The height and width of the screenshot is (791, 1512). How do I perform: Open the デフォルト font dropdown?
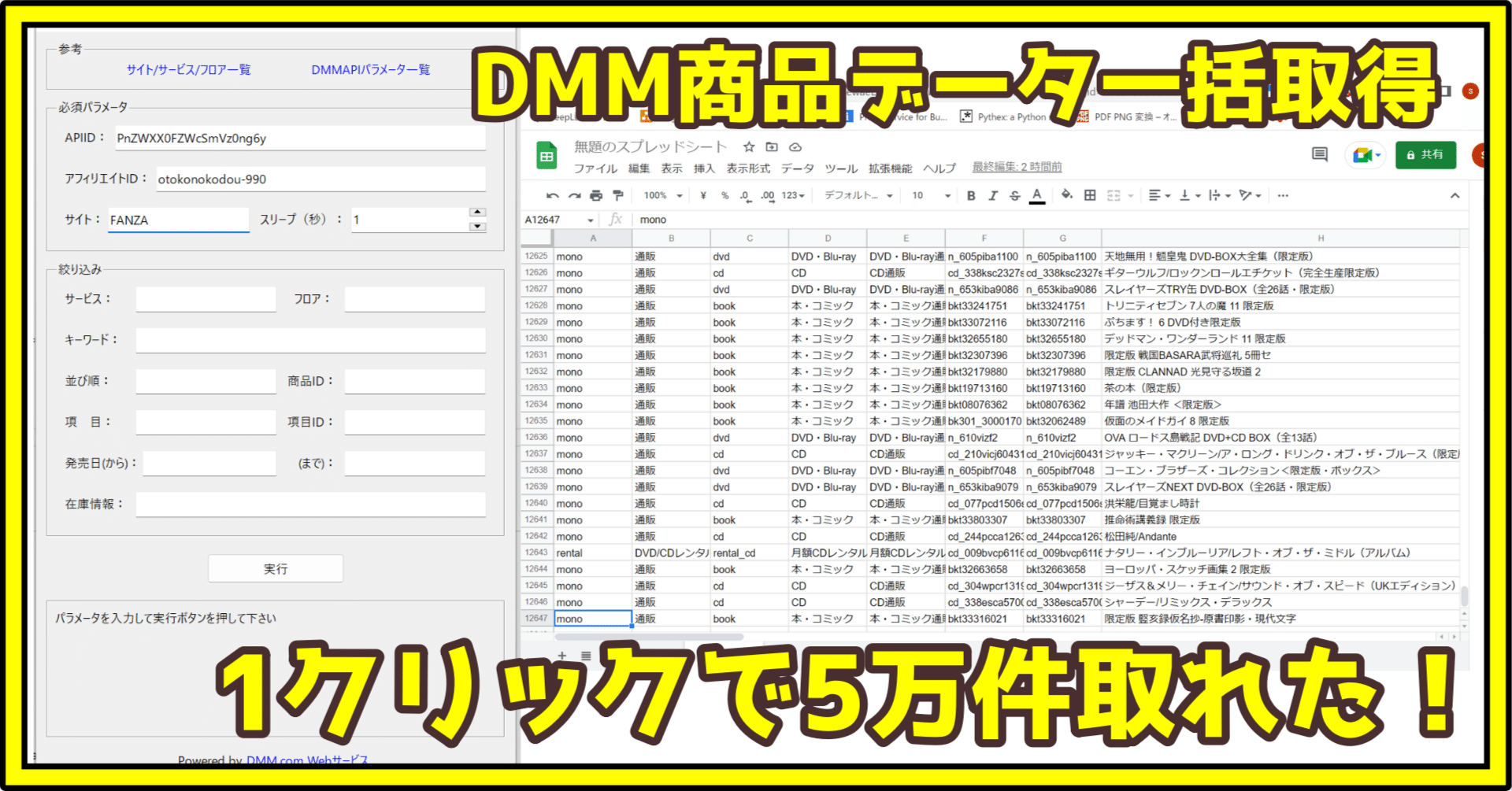tap(856, 195)
